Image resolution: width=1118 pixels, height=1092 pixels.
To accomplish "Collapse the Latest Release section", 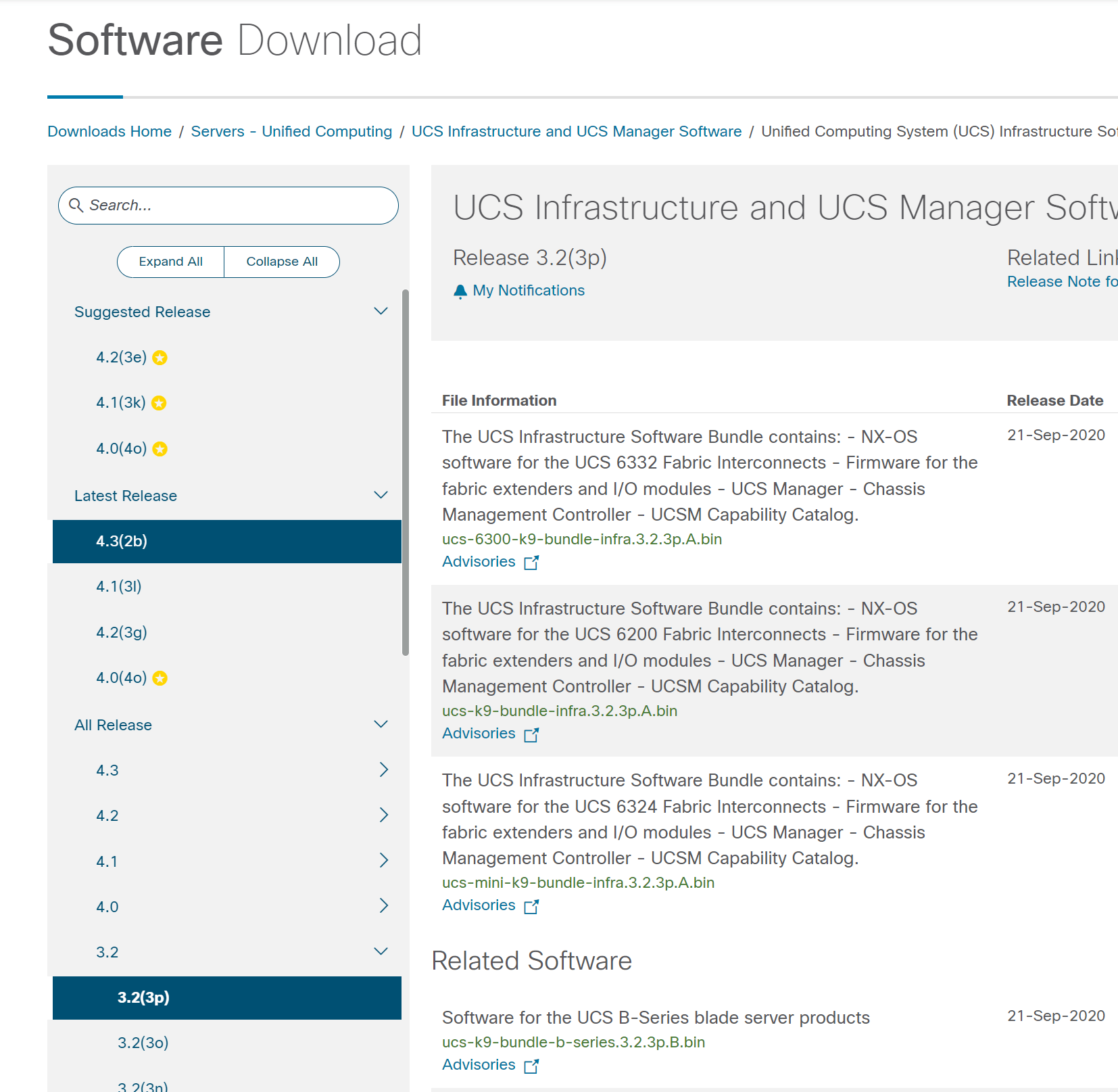I will pyautogui.click(x=381, y=495).
